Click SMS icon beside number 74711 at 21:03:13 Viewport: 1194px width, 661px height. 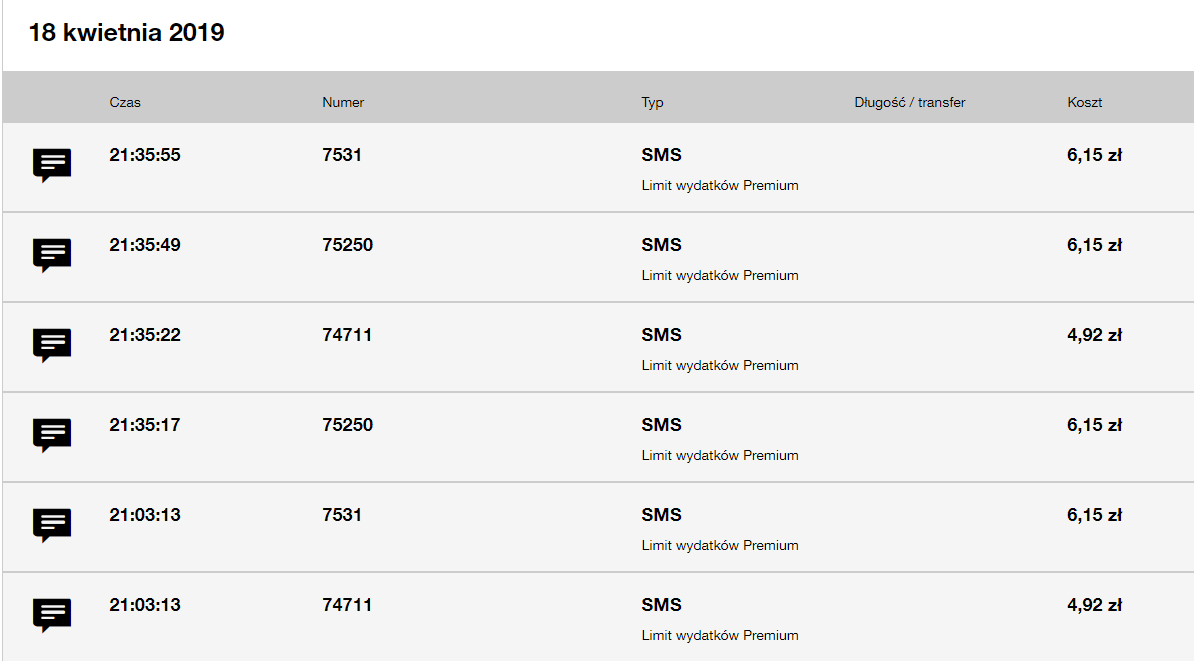pos(52,615)
